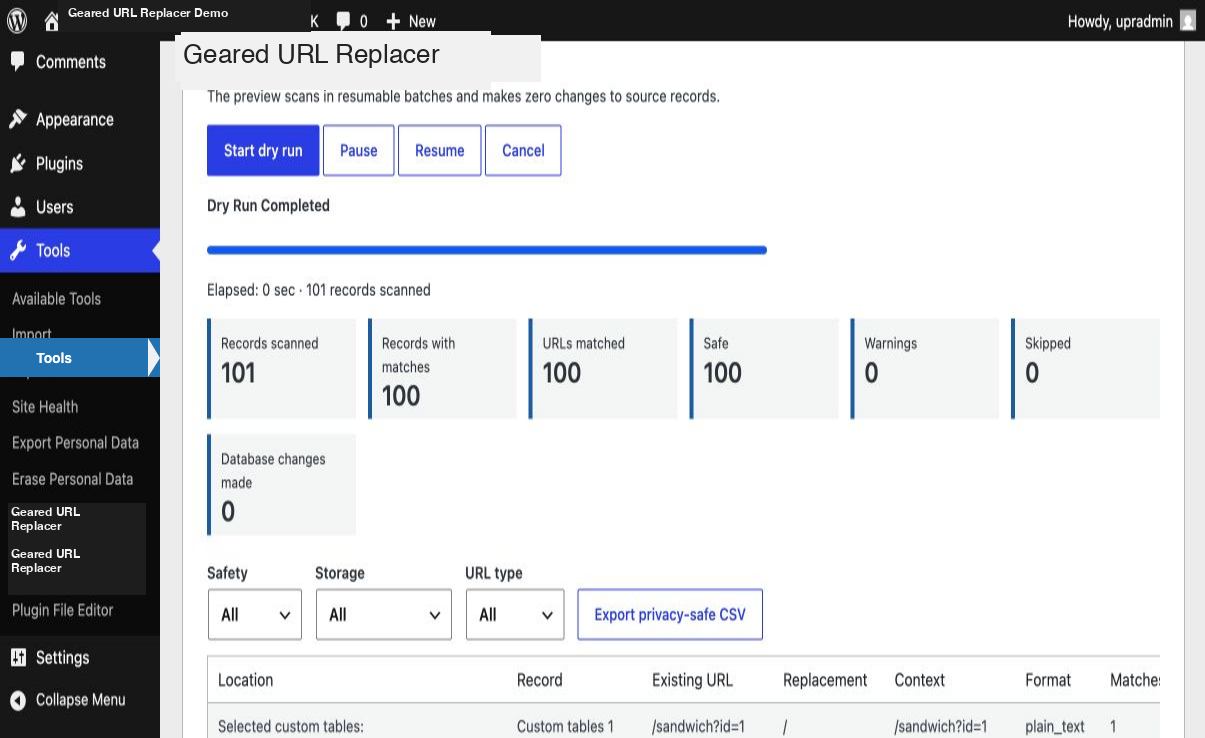Open the upradmin avatar
This screenshot has width=1205, height=738.
tap(1188, 20)
